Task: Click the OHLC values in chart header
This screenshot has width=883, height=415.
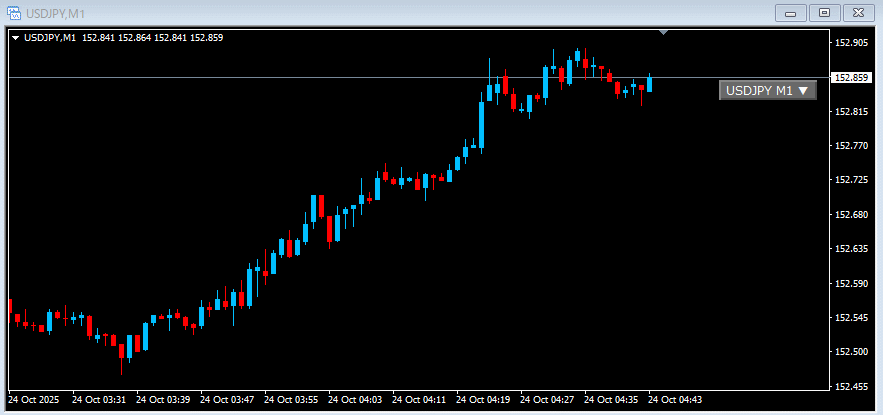Action: pos(152,38)
